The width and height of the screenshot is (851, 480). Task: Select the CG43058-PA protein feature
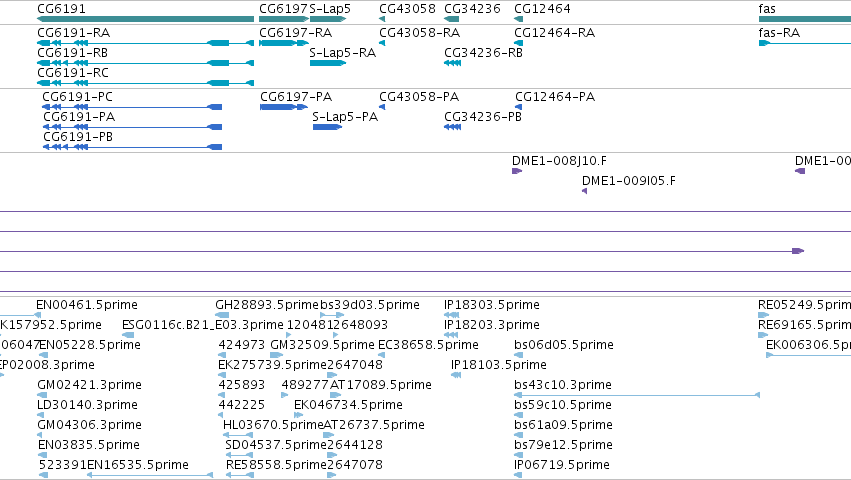click(x=382, y=107)
